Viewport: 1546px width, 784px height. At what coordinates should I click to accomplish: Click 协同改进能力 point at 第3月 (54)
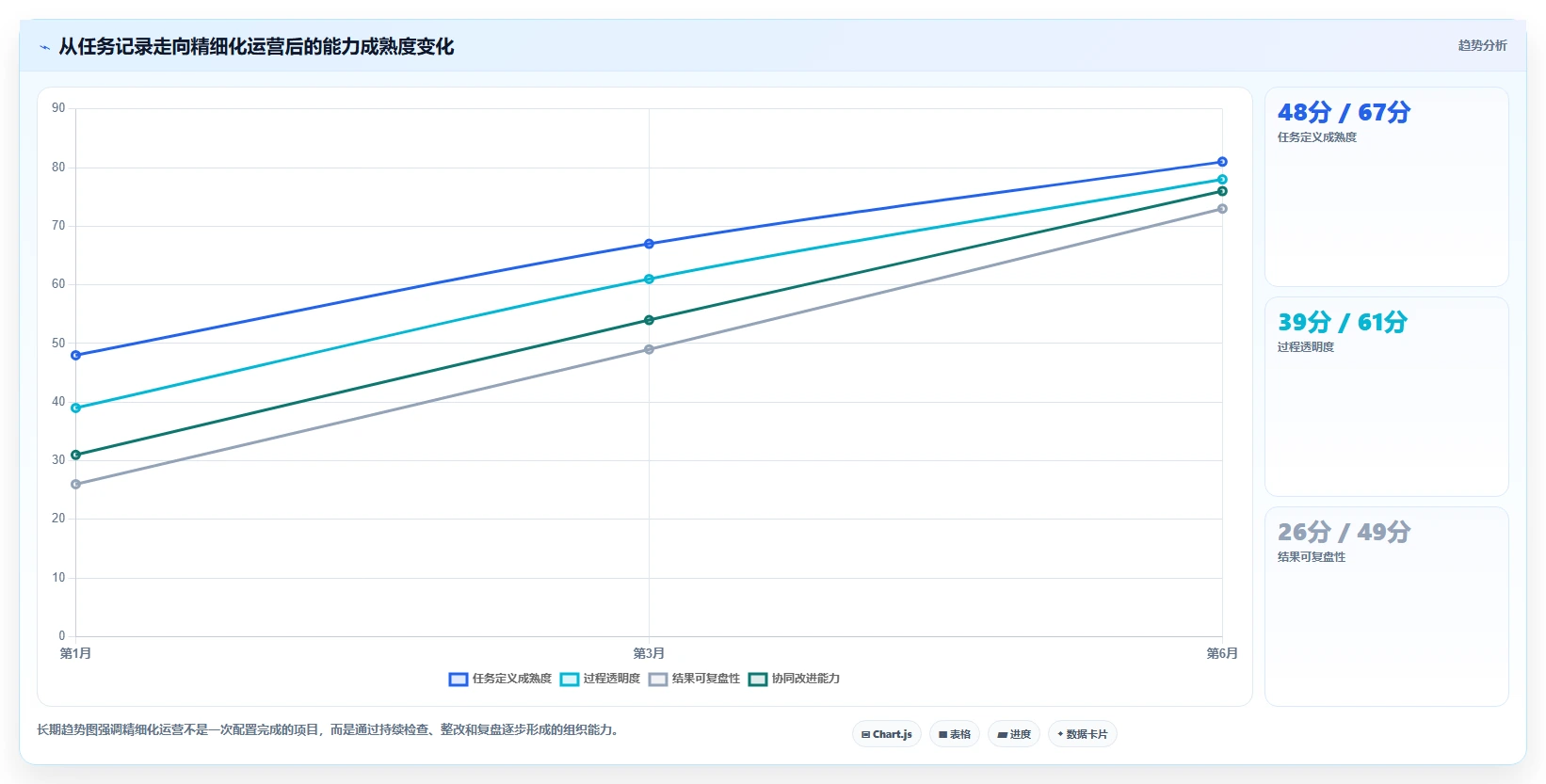[649, 320]
